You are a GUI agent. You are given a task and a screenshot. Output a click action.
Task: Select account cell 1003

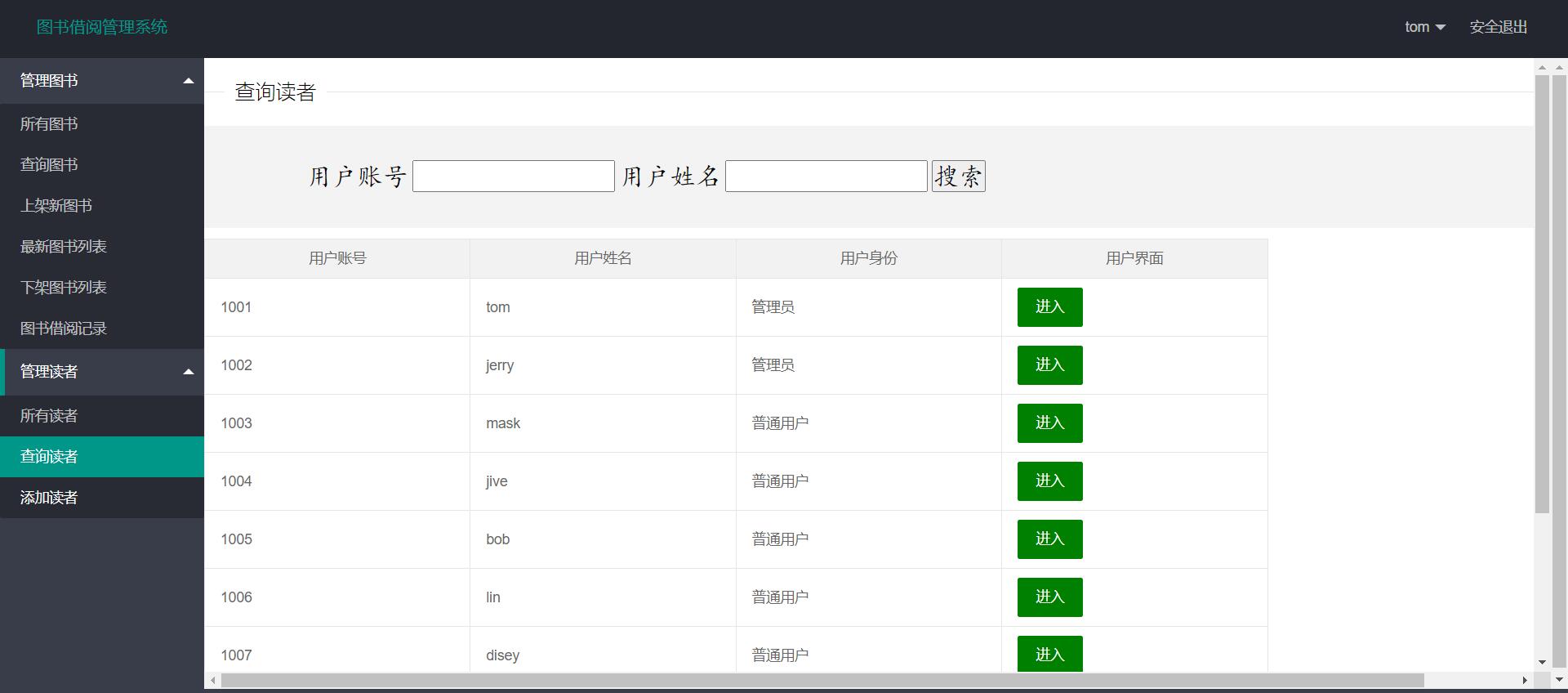(x=337, y=423)
